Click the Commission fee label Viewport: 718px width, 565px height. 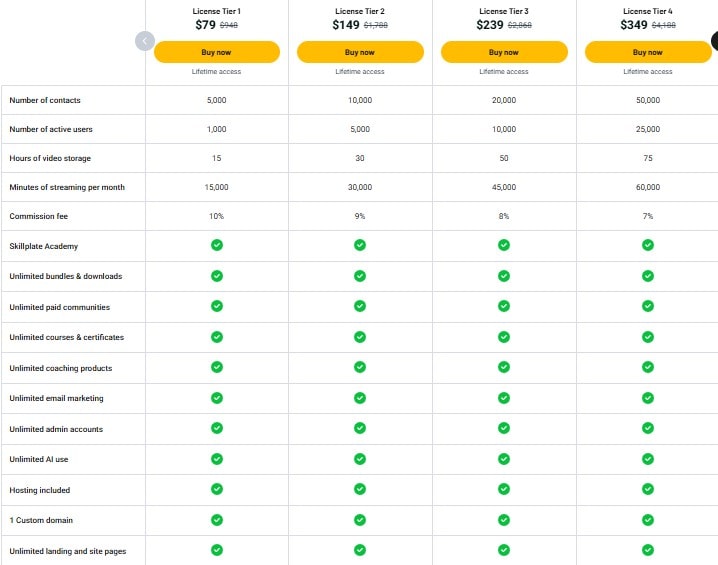[x=38, y=216]
